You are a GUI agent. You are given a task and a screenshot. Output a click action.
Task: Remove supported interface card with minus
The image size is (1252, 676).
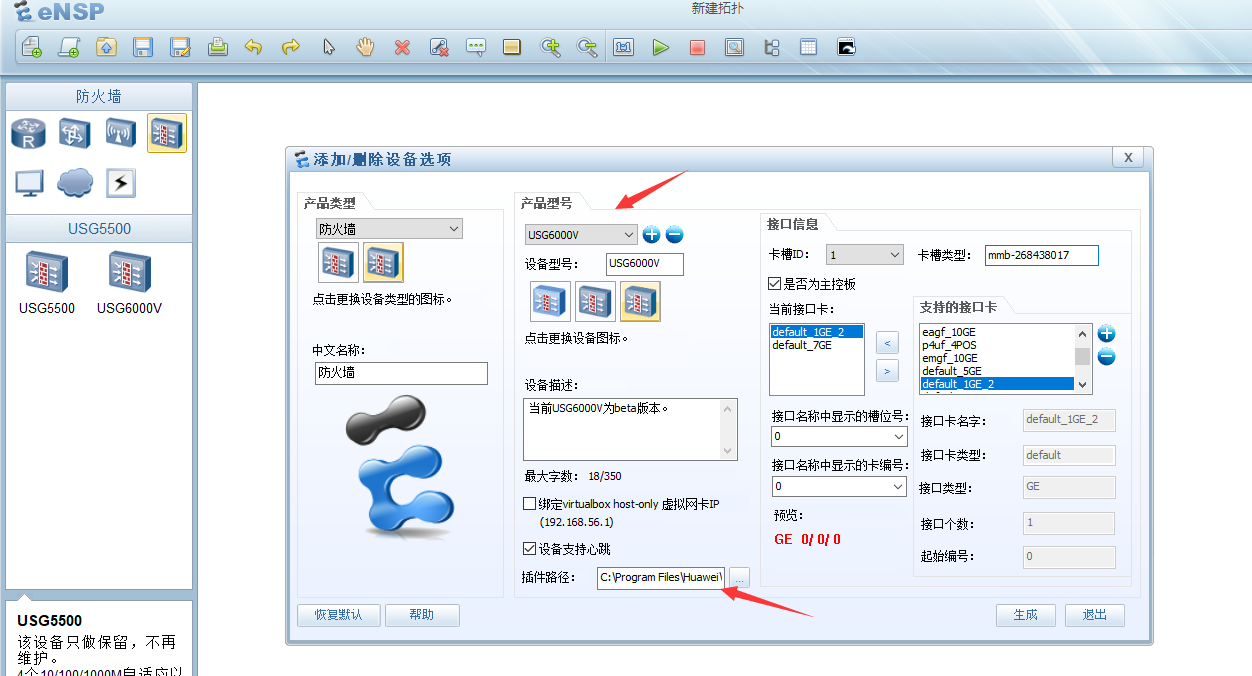tap(1107, 357)
